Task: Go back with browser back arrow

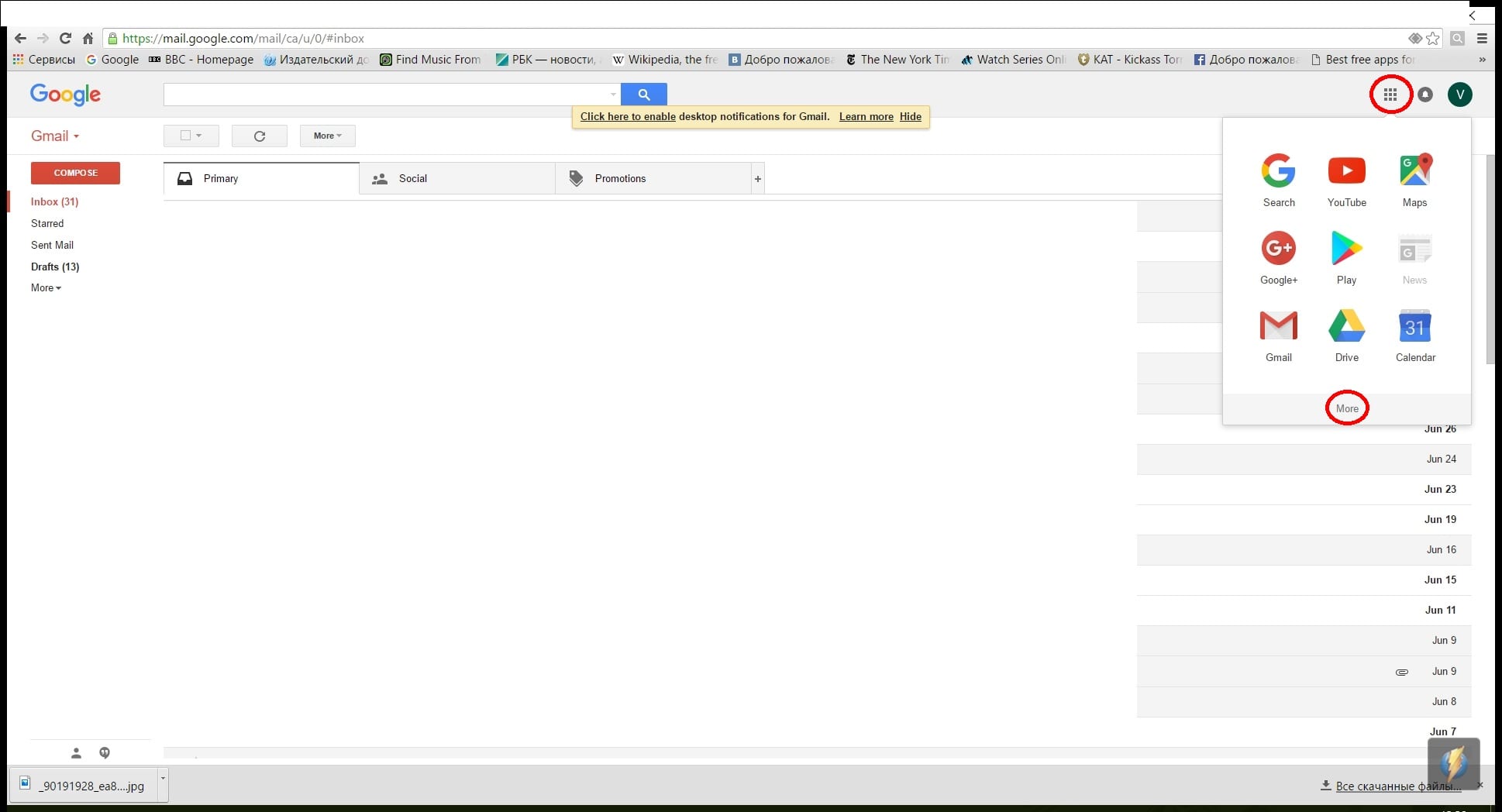Action: pos(21,38)
